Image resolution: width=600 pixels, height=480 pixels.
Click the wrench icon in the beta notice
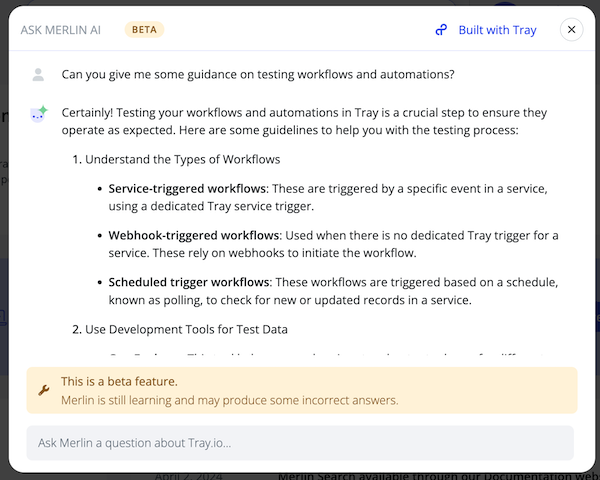tap(43, 390)
